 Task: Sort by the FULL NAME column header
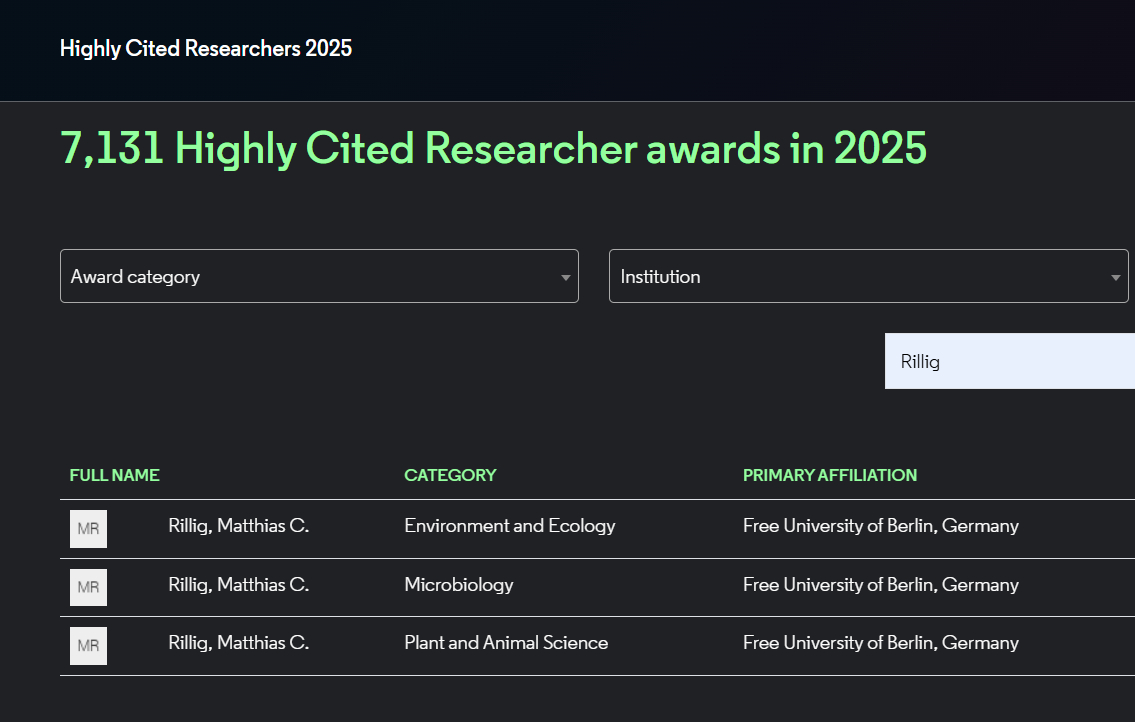click(115, 475)
